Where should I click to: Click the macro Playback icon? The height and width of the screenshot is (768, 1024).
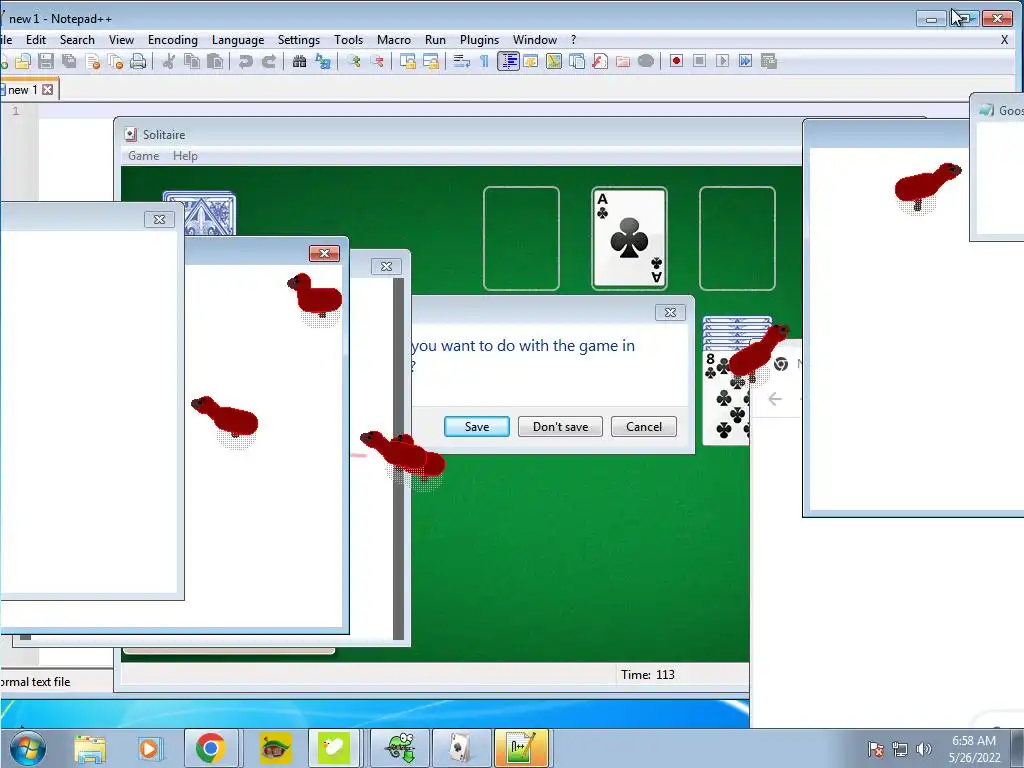tap(722, 61)
